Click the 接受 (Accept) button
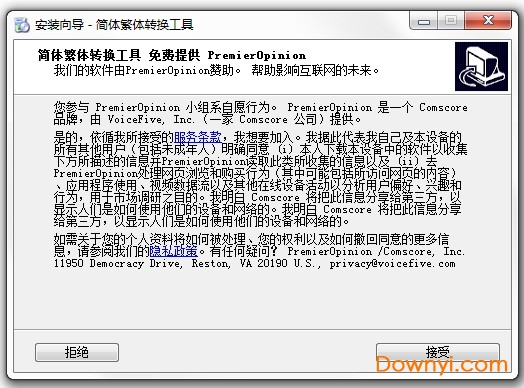Viewport: 524px width, 388px height. (x=438, y=352)
